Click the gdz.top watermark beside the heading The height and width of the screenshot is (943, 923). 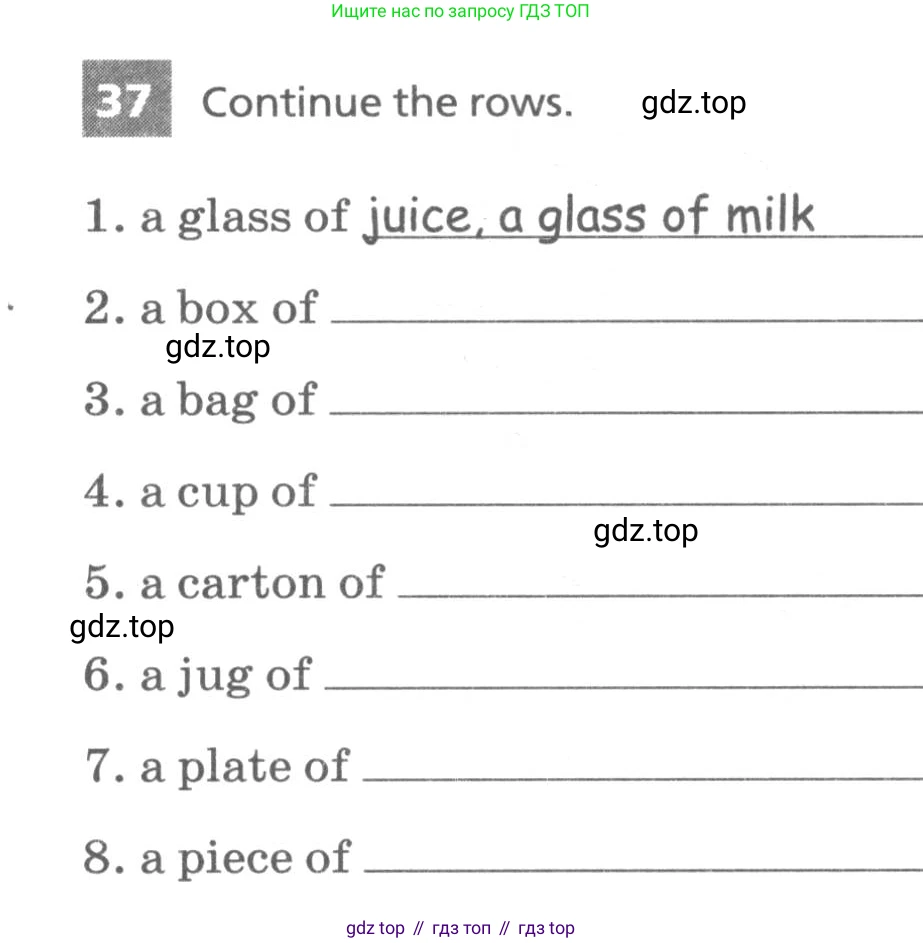694,102
